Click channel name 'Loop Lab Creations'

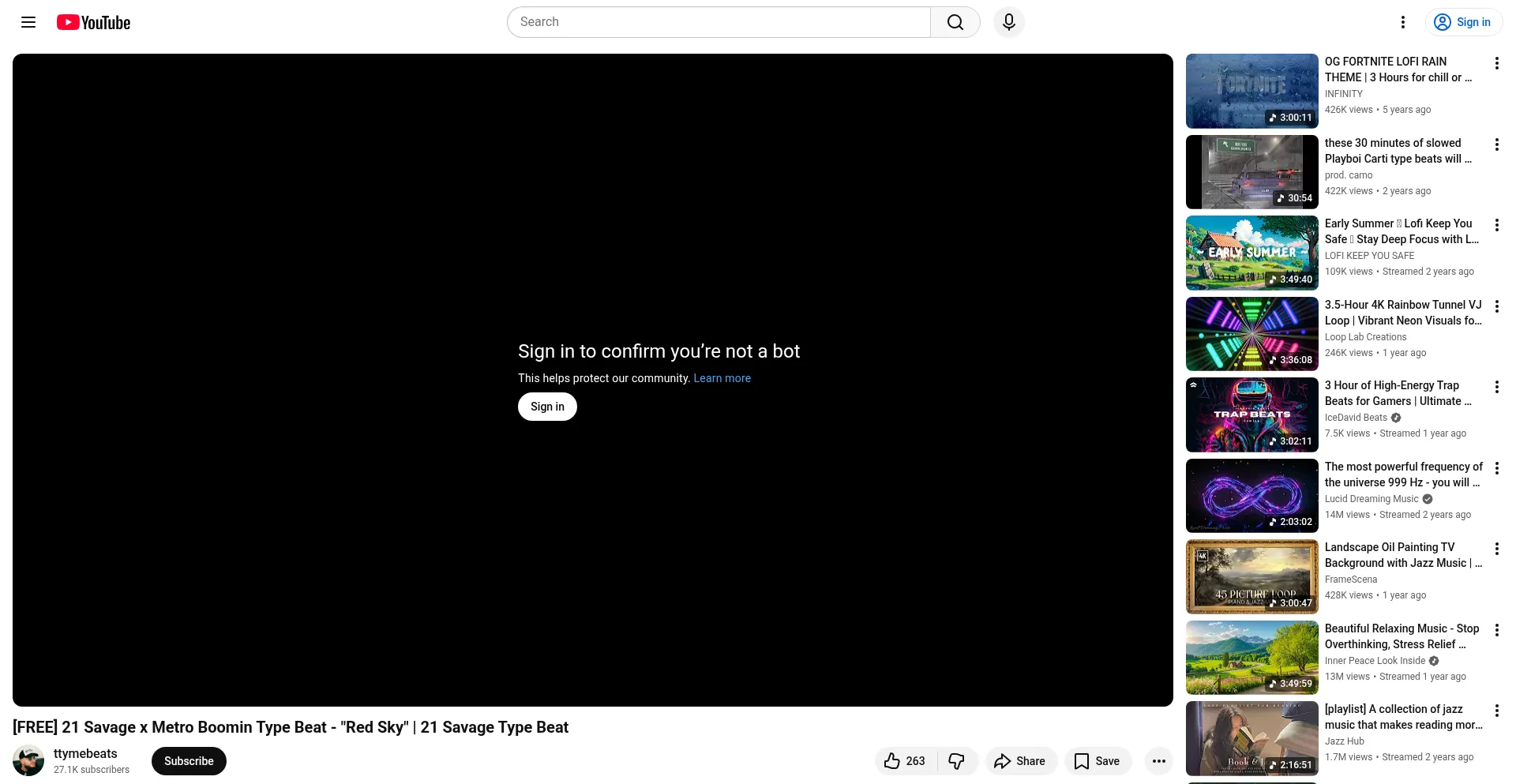pos(1365,337)
